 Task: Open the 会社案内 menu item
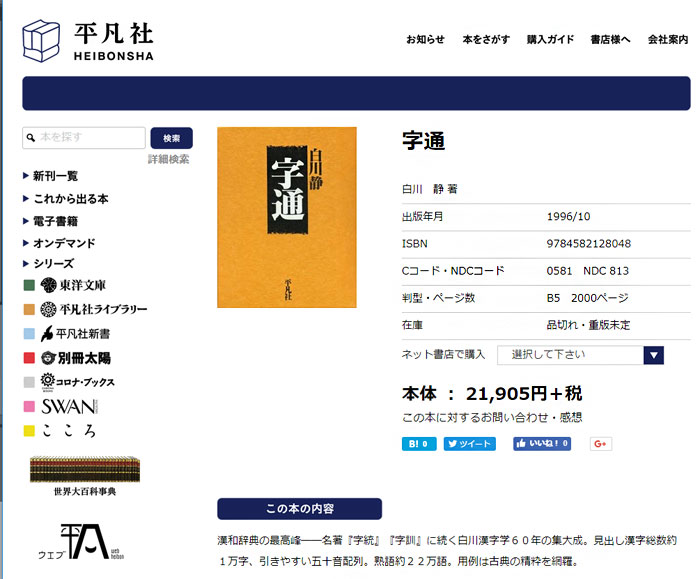click(668, 40)
